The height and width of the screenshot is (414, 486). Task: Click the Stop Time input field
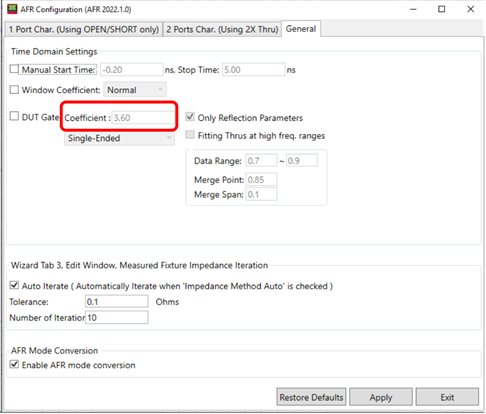tap(254, 70)
